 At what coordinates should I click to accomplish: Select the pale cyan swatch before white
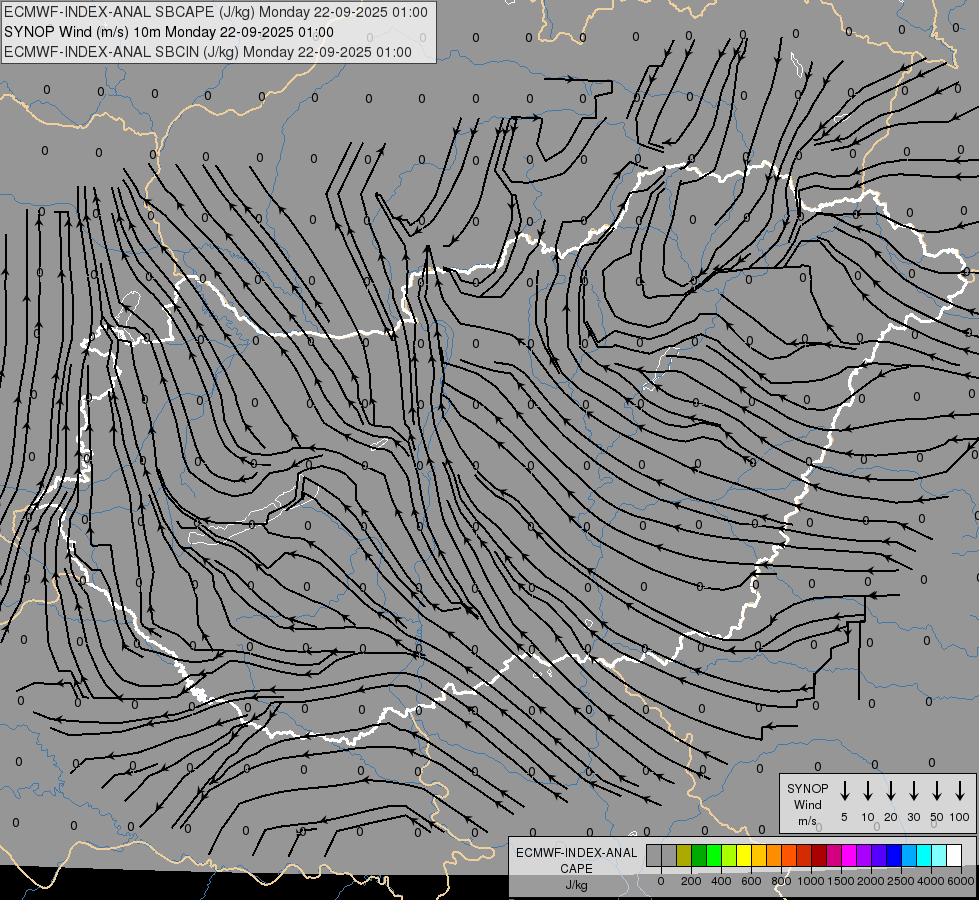tap(940, 855)
